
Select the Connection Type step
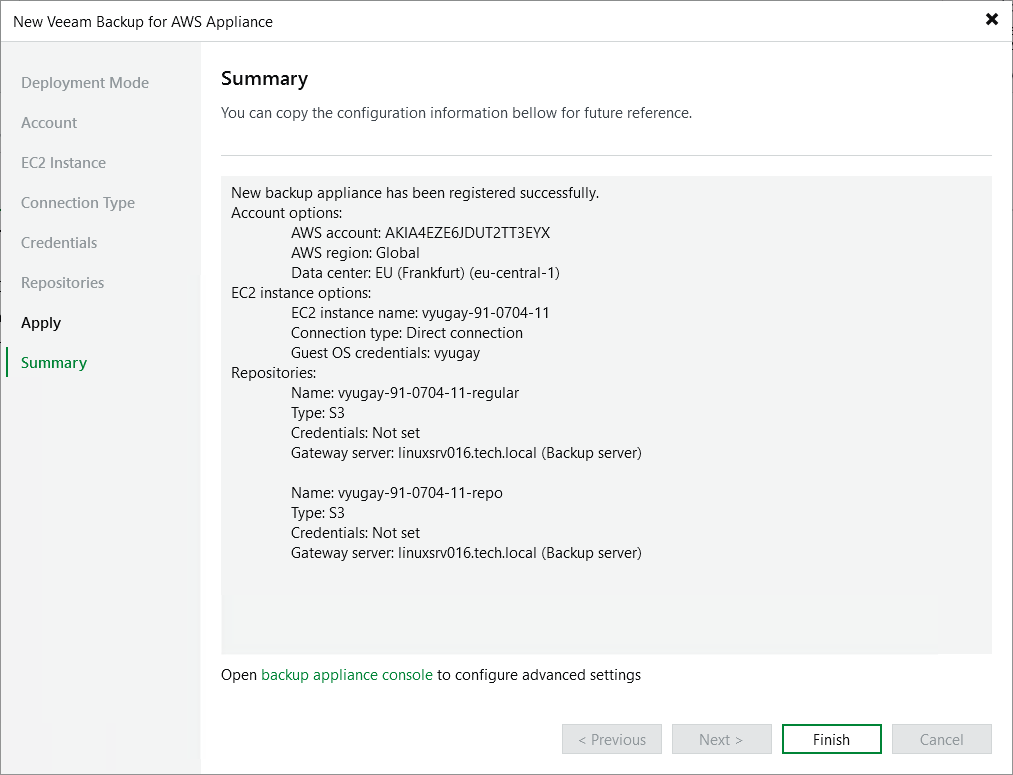coord(78,202)
